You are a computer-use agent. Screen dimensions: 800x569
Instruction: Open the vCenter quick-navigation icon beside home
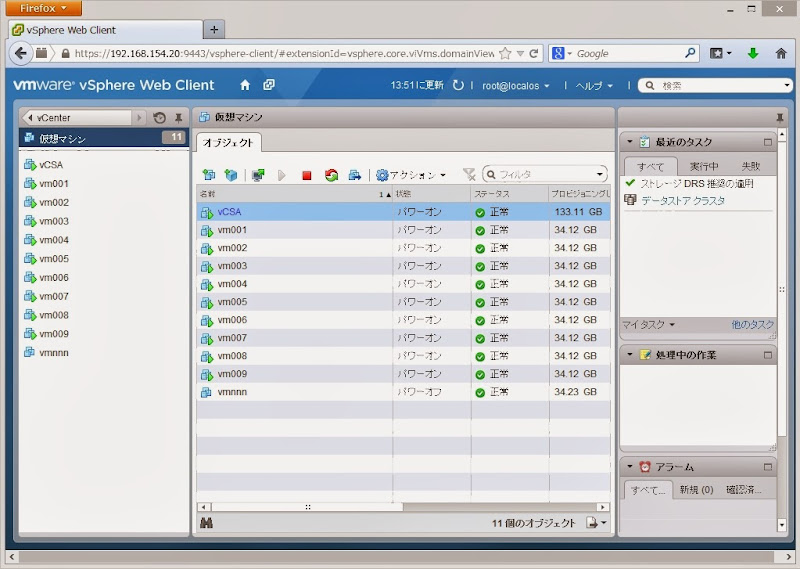tap(269, 85)
